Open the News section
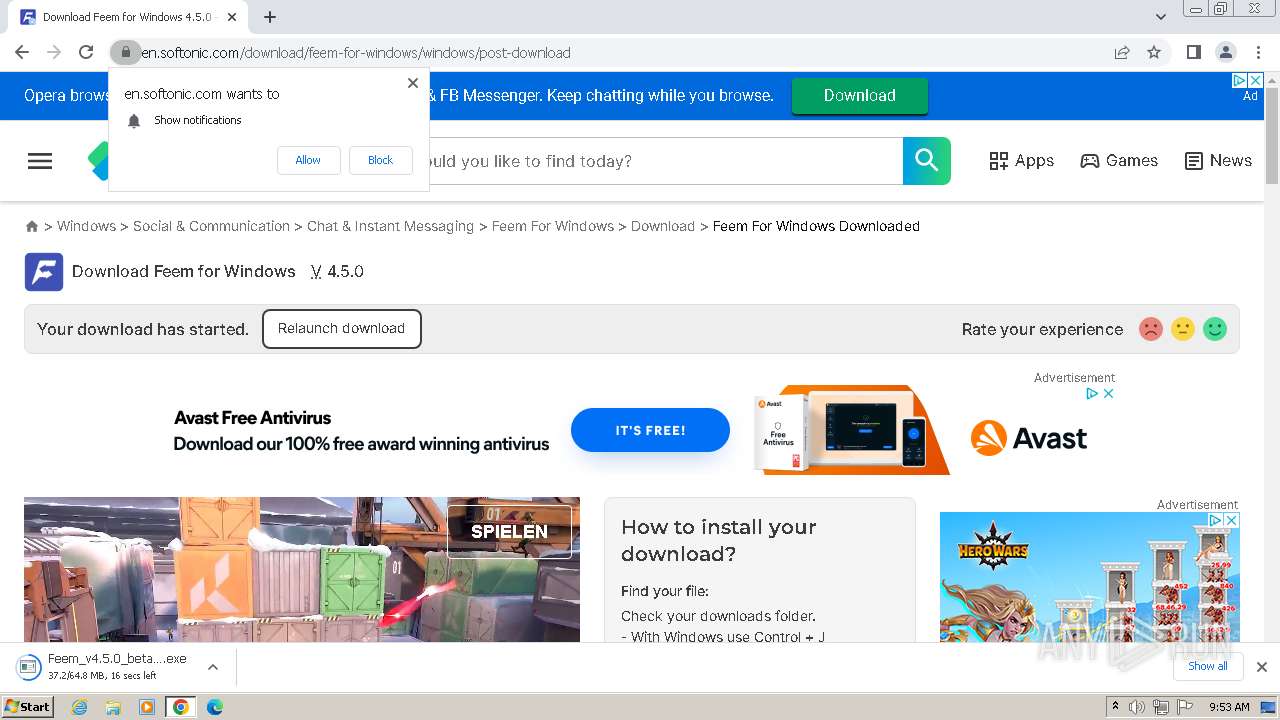Screen dimensions: 1280x720 coord(1218,161)
